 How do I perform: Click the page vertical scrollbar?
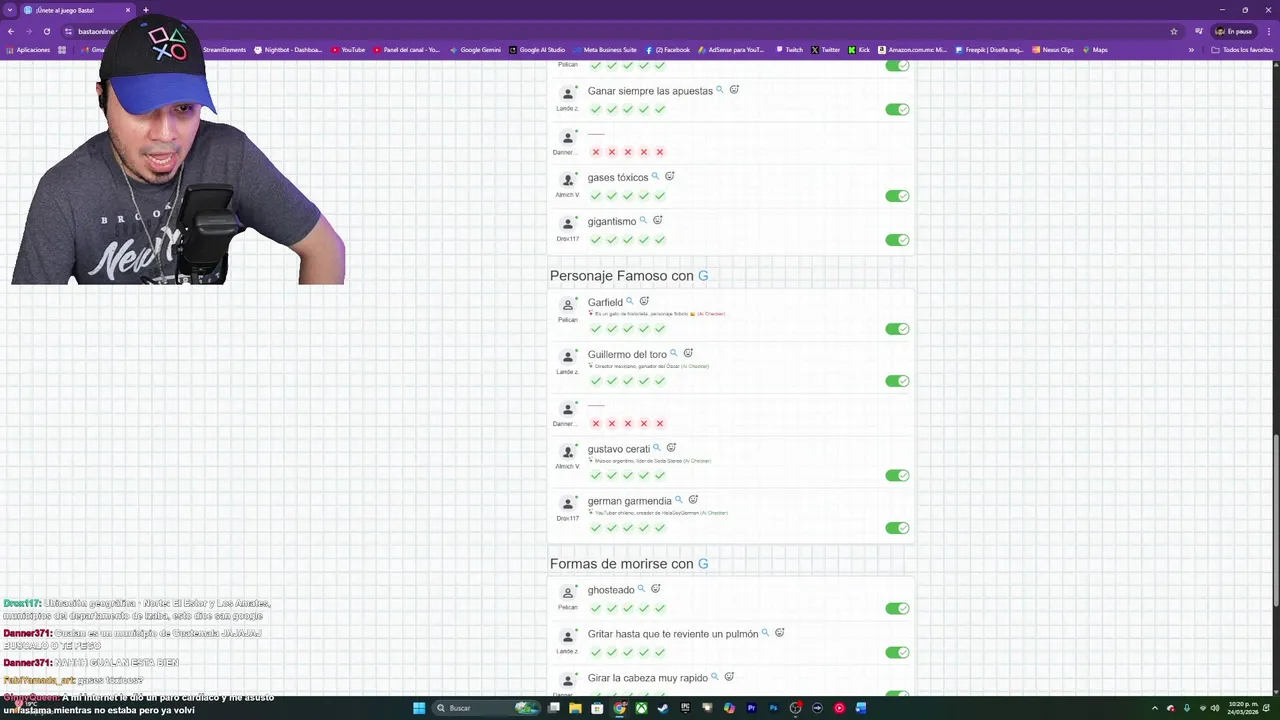(x=1275, y=520)
